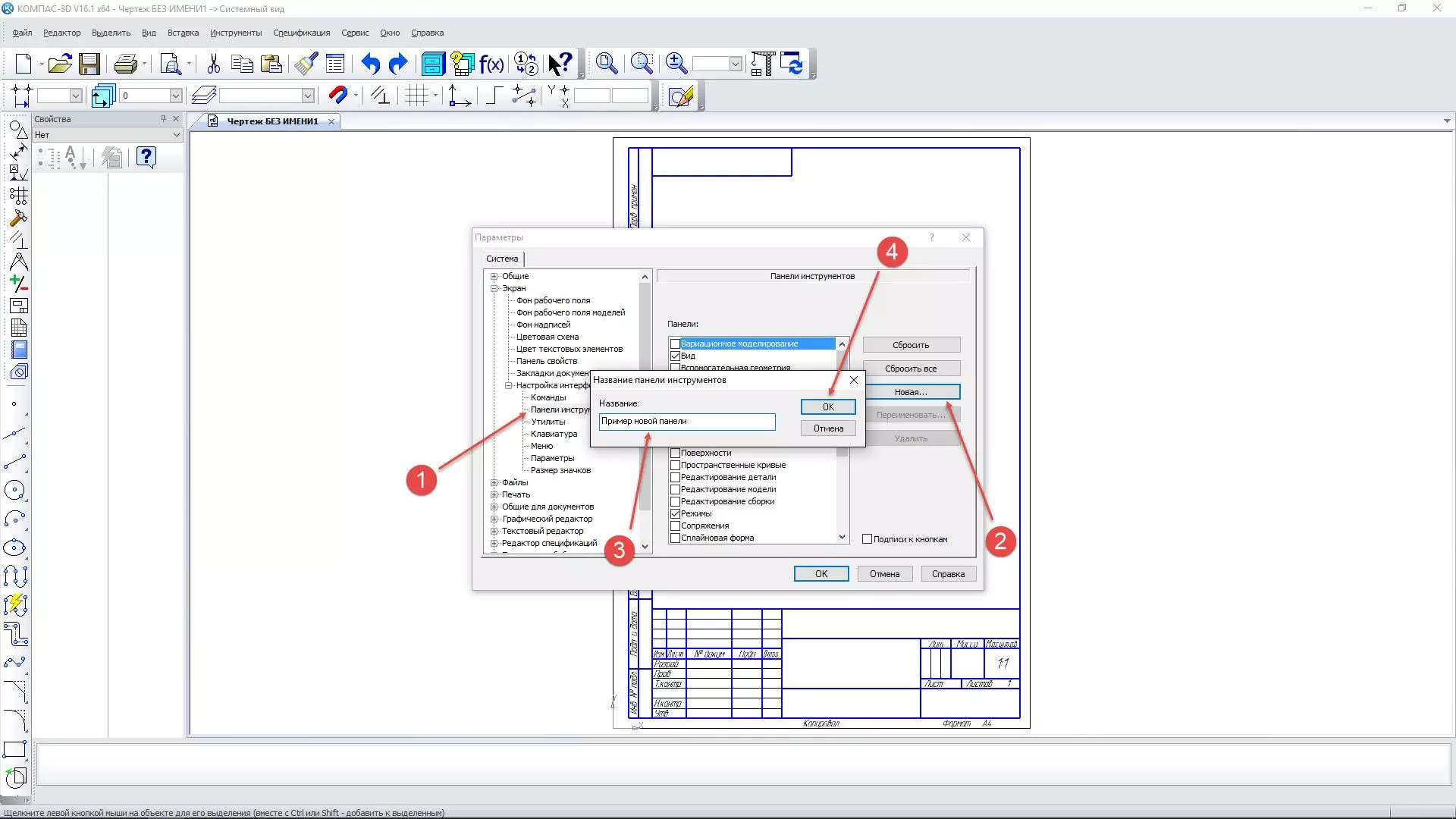
Task: Check Вариационное моделирование panel checkbox
Action: (675, 344)
